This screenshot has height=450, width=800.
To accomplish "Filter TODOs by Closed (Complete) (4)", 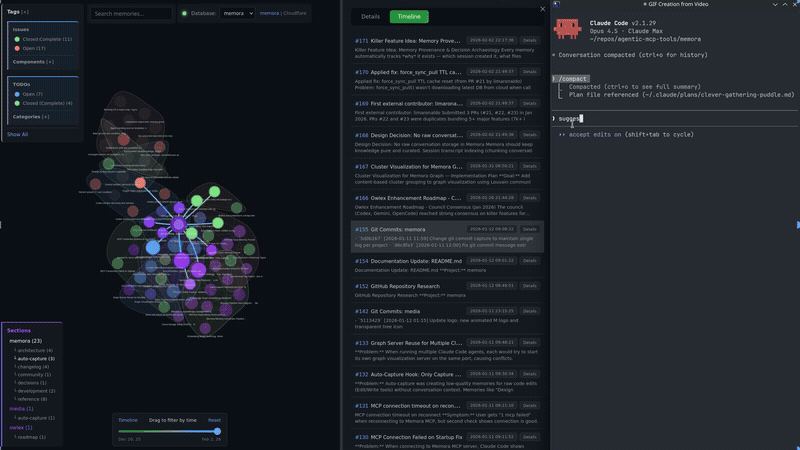I will point(43,103).
